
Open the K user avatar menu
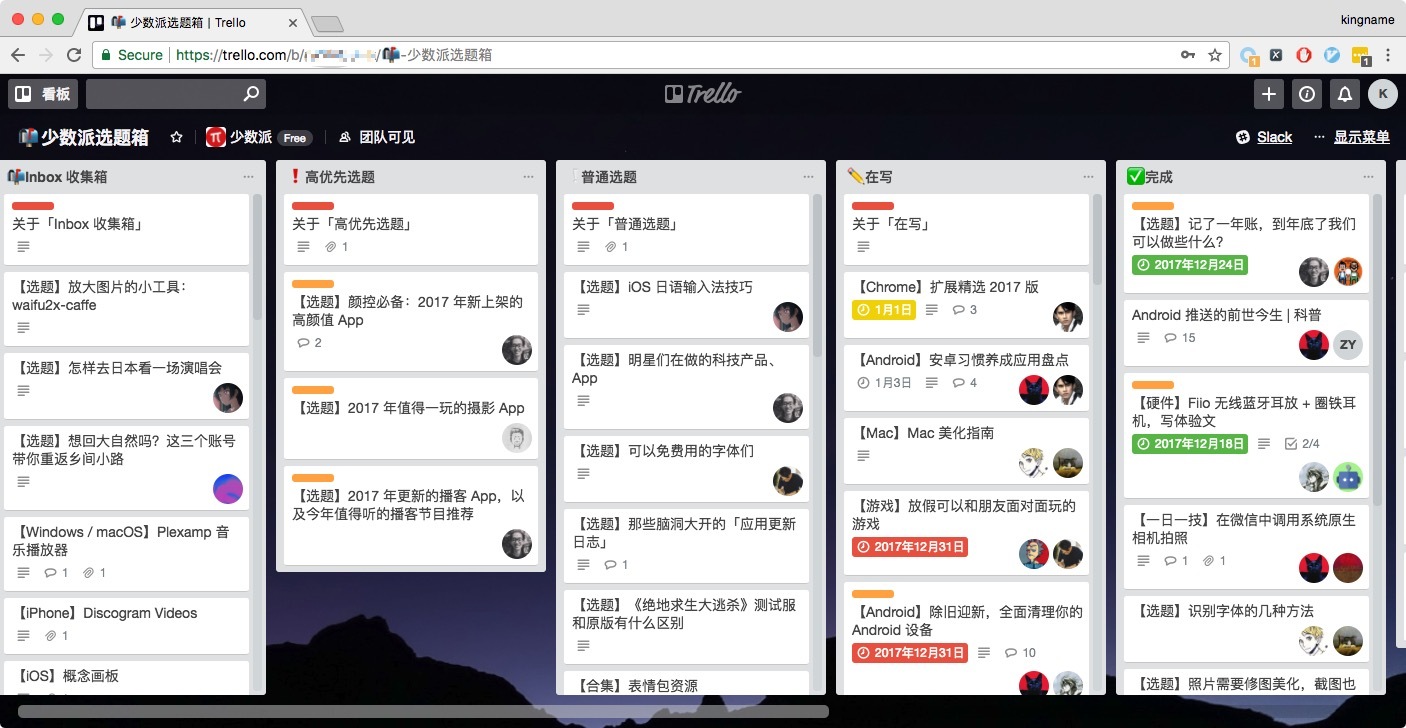[x=1383, y=94]
